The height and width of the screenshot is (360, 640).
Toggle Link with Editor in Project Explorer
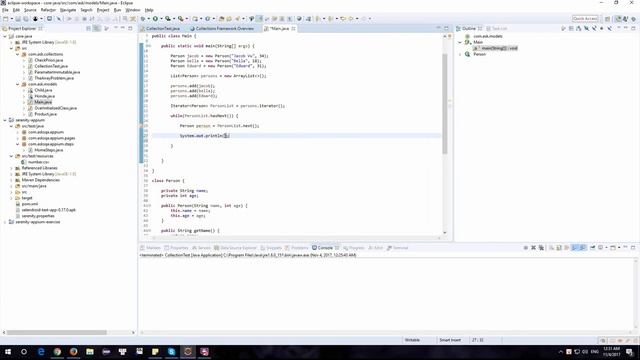pyautogui.click(x=96, y=29)
